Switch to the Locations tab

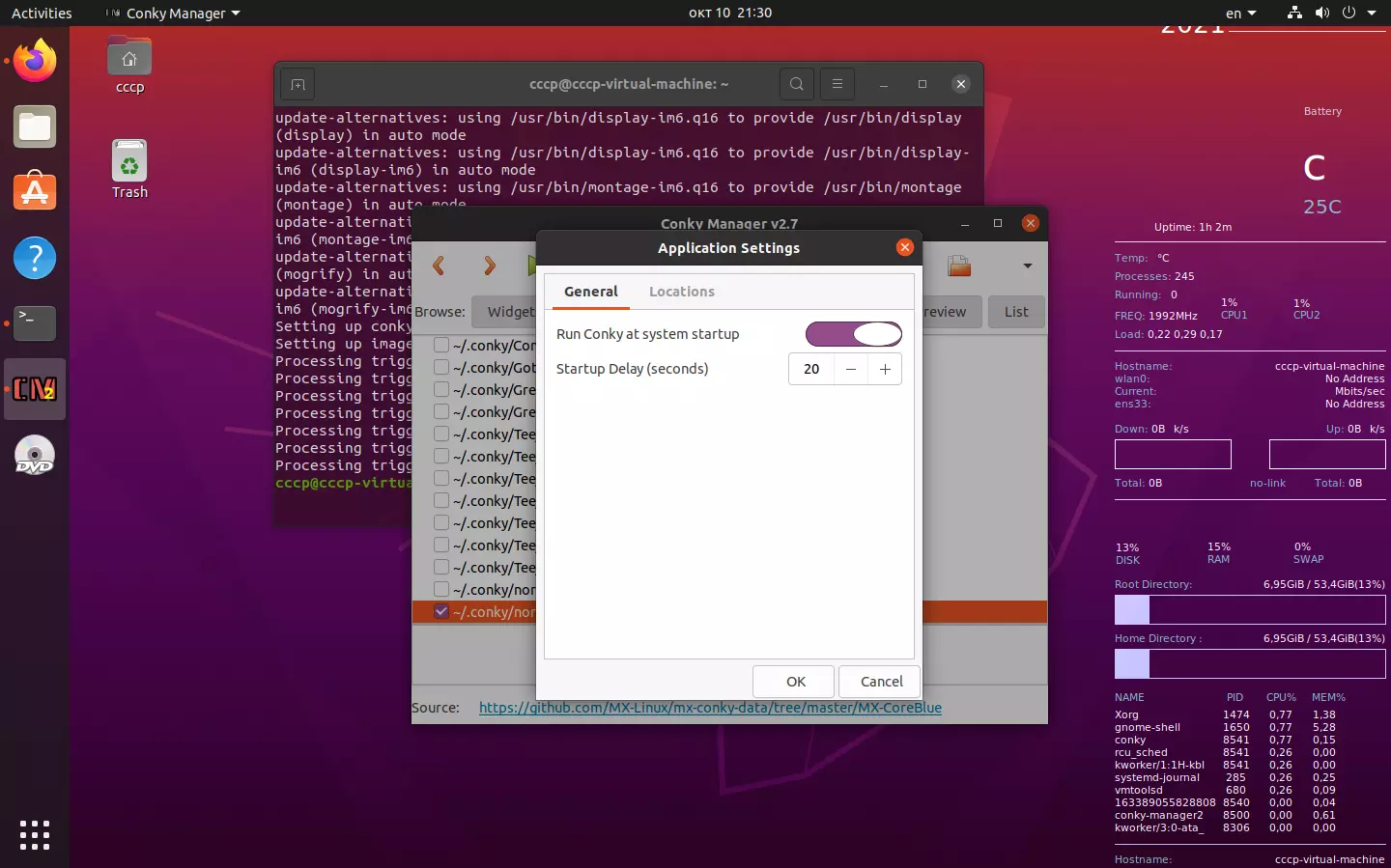(681, 292)
